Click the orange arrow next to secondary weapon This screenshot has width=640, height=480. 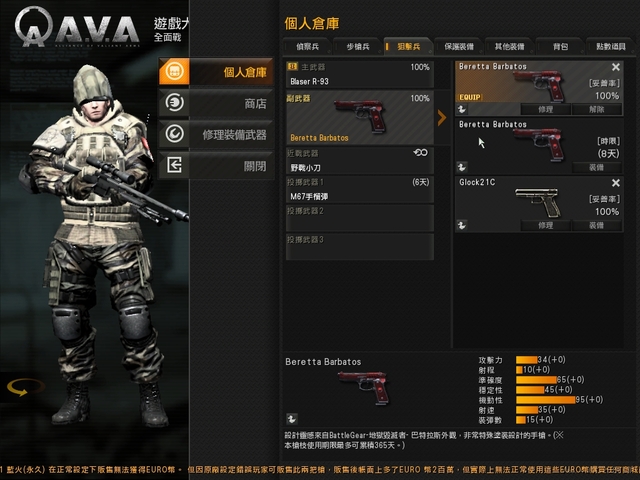(442, 118)
